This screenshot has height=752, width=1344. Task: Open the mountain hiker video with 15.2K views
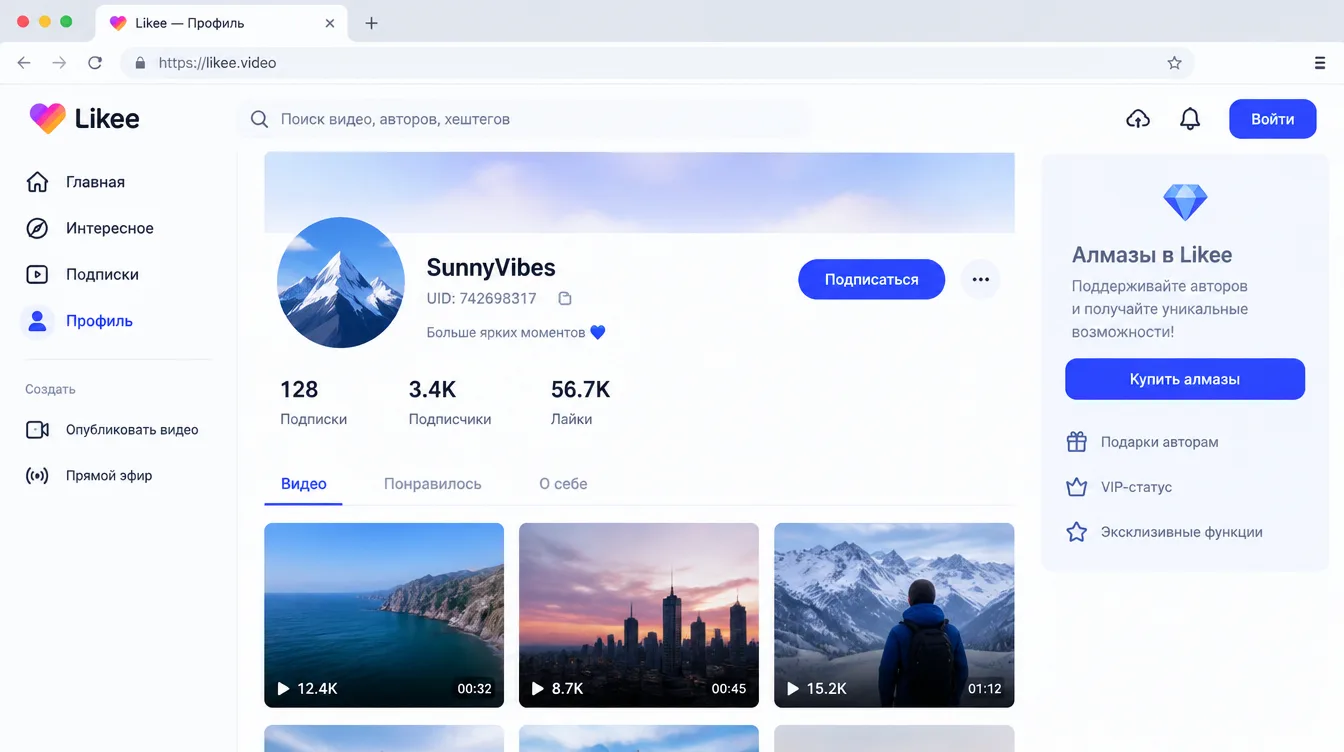tap(894, 615)
